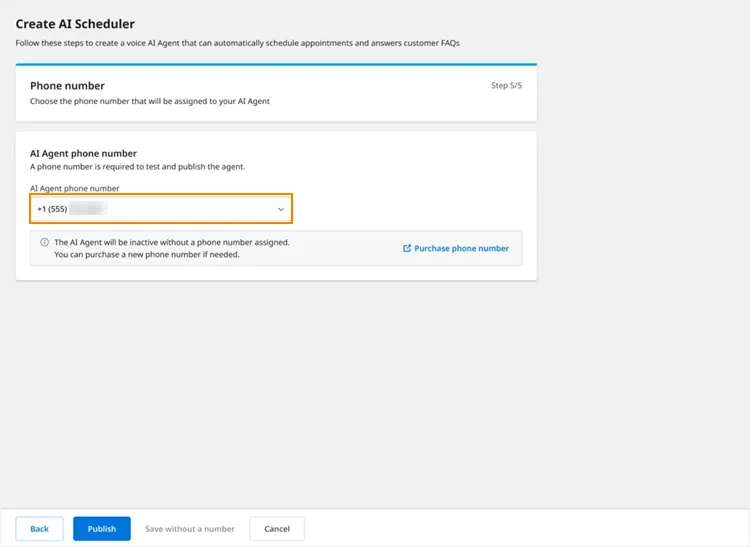Publish the AI Agent

click(x=102, y=528)
